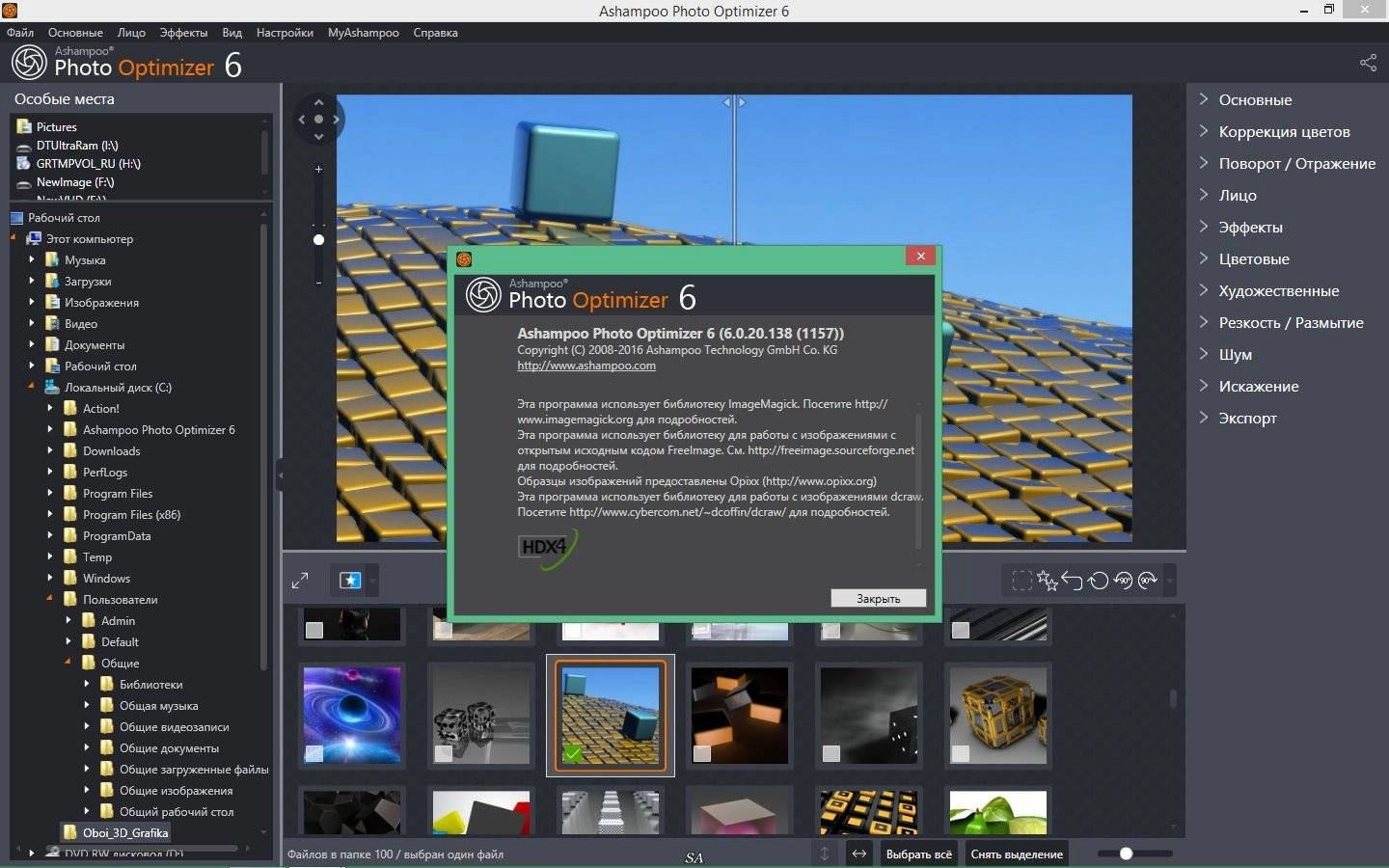
Task: Open the Лицо menu
Action: (x=131, y=33)
